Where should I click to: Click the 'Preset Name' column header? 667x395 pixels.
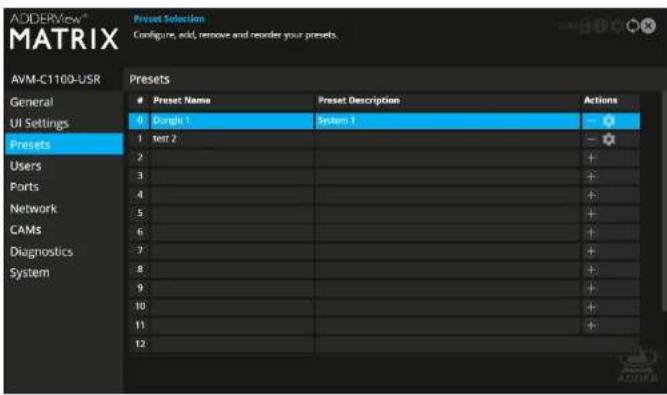(182, 100)
